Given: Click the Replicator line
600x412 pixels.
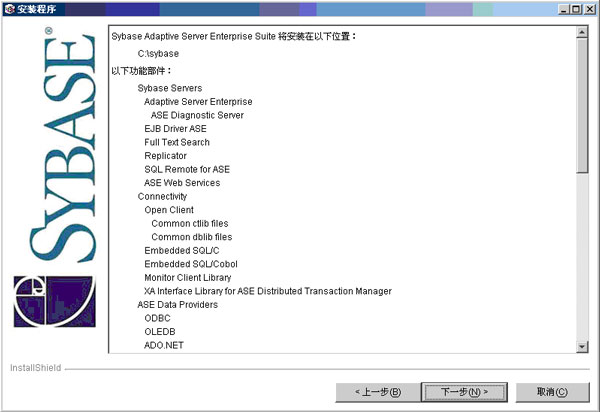Looking at the screenshot, I should (x=165, y=156).
